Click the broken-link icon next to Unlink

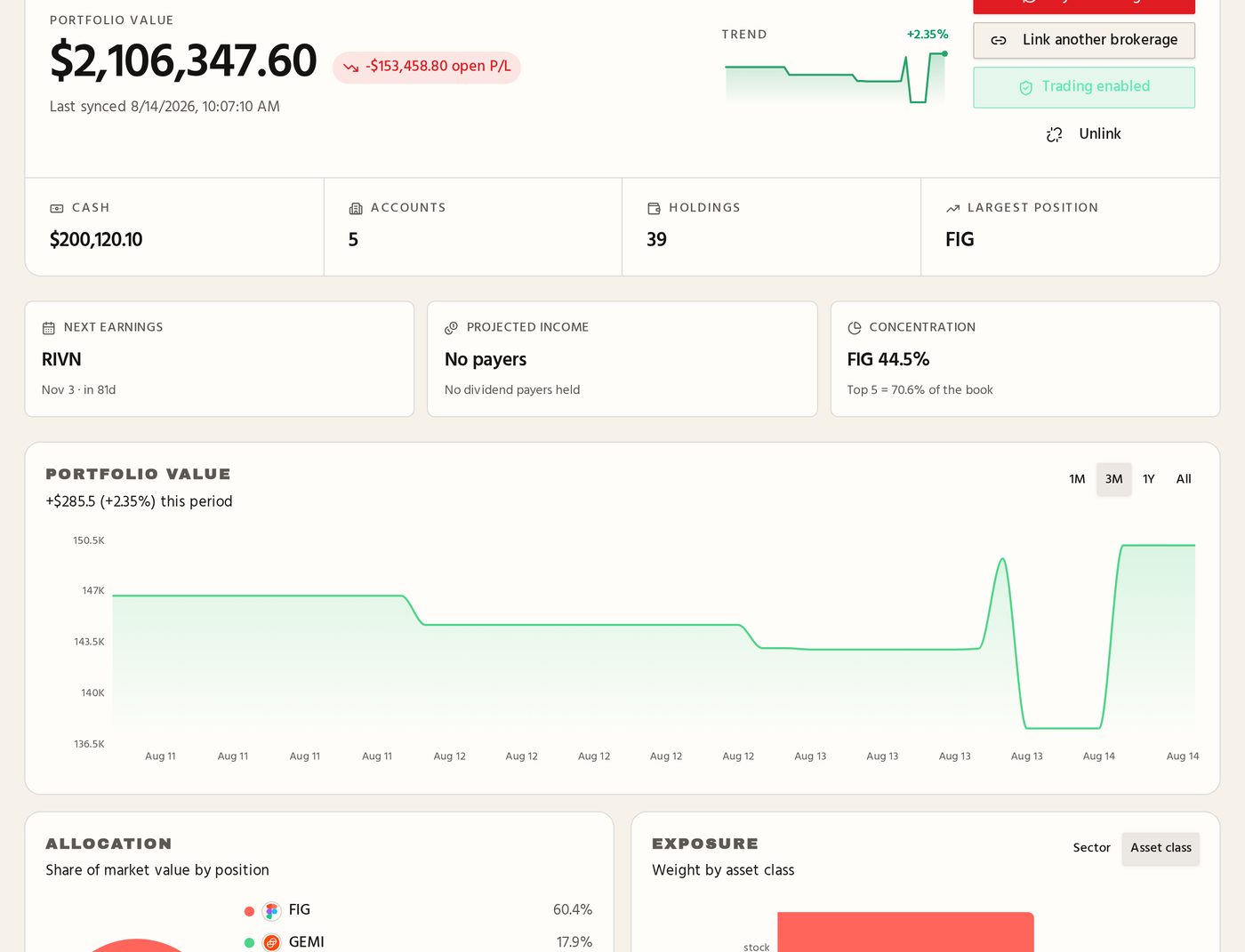[1054, 134]
